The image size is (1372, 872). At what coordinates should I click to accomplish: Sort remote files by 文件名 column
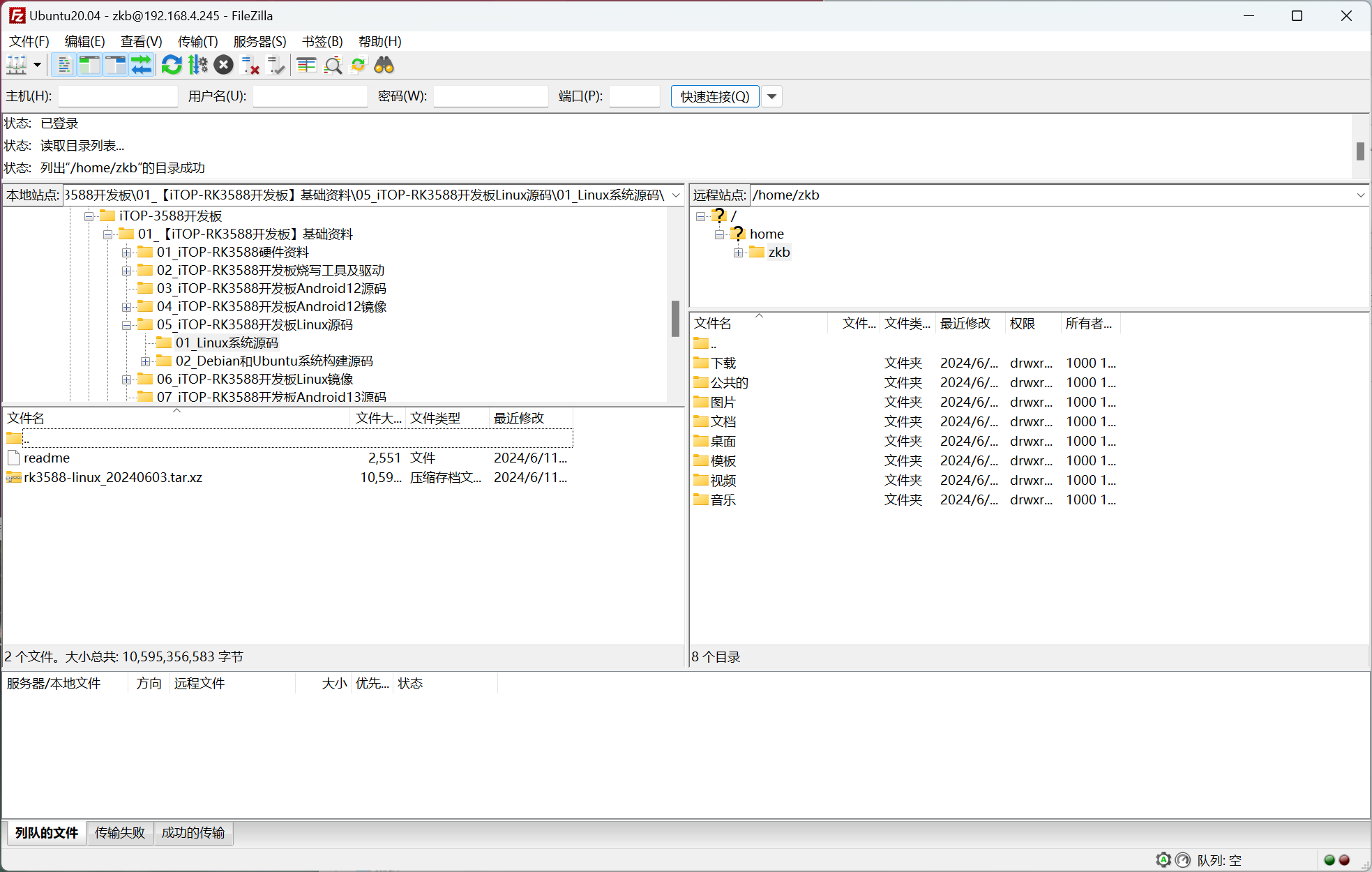pyautogui.click(x=759, y=323)
